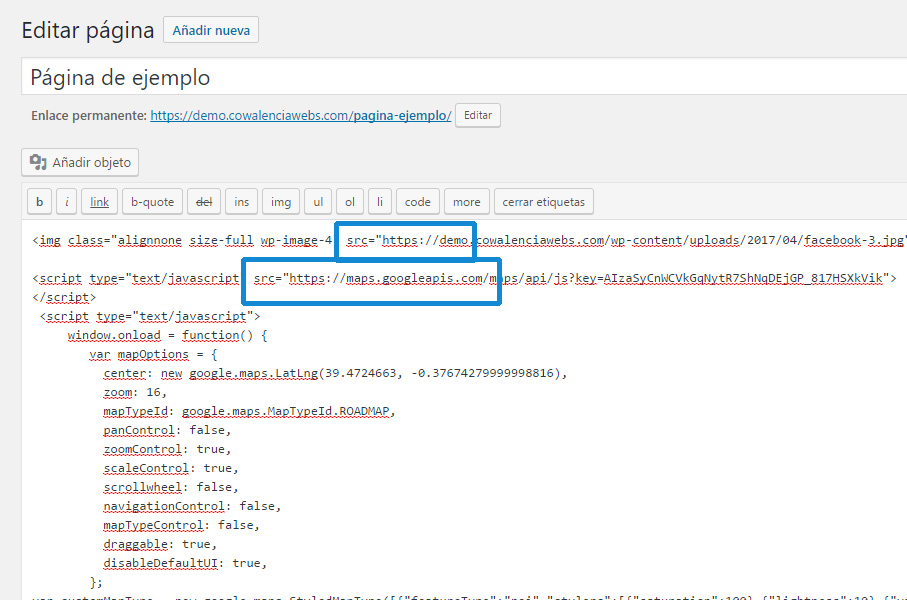Insert bold tag with b button
Screen dimensions: 907x600
[x=39, y=202]
